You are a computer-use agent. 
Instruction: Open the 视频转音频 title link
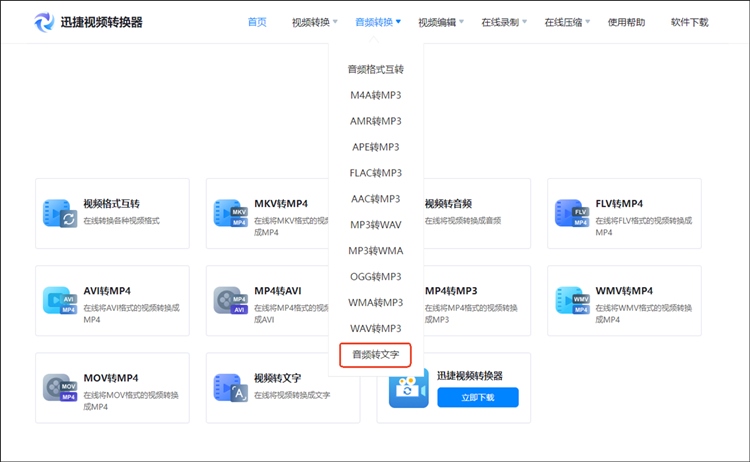[448, 204]
